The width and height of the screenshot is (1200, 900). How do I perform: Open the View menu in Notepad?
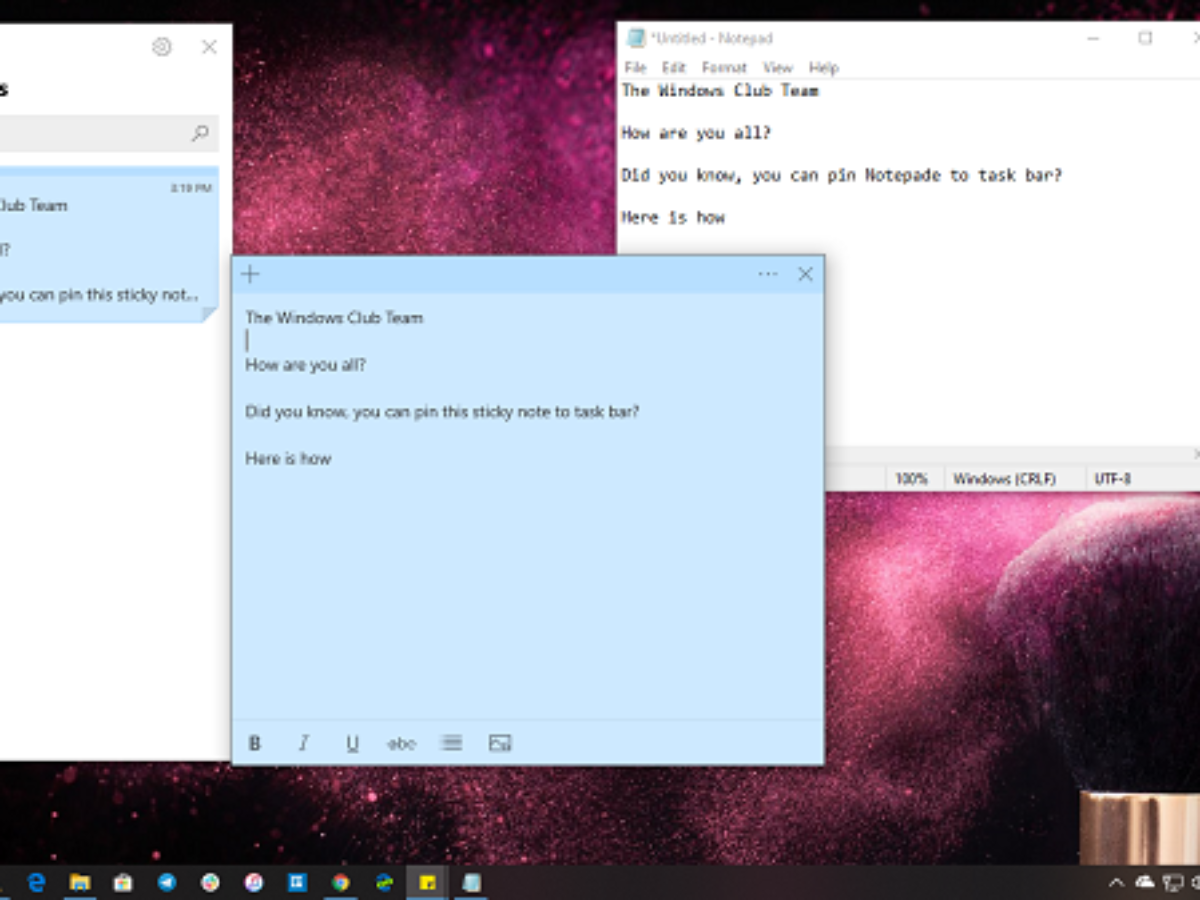click(777, 68)
